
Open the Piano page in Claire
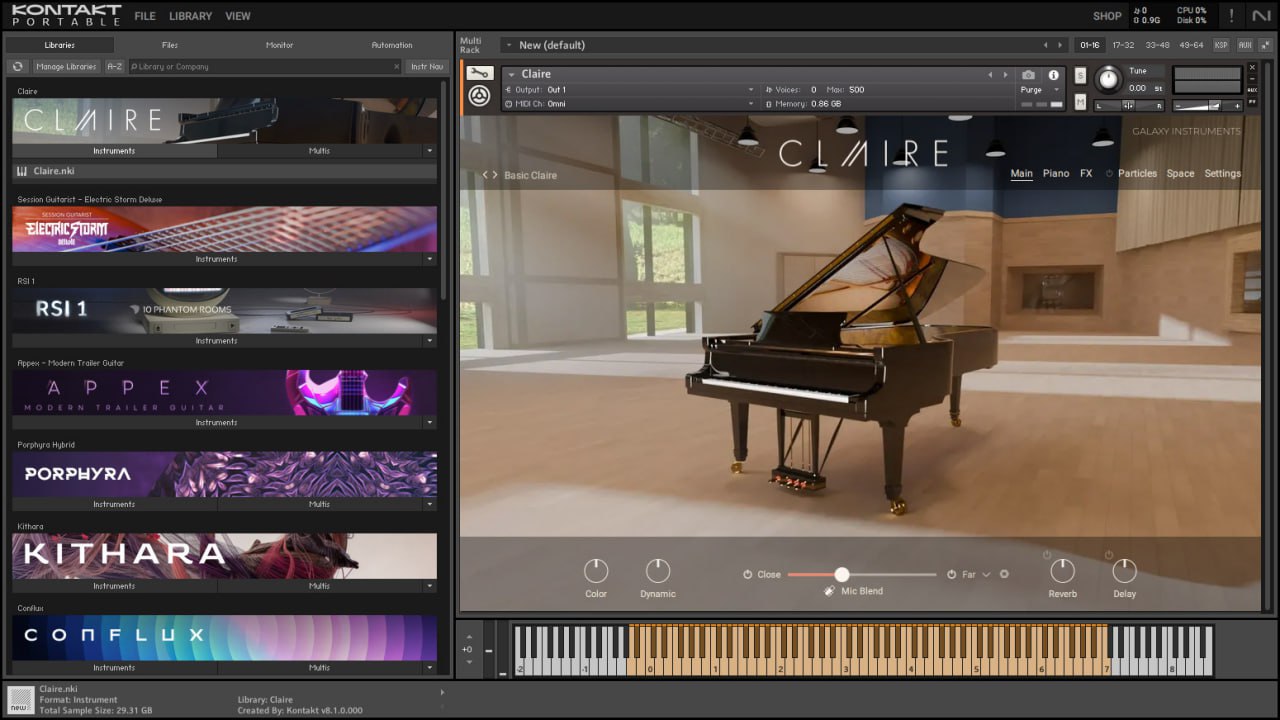[x=1056, y=174]
